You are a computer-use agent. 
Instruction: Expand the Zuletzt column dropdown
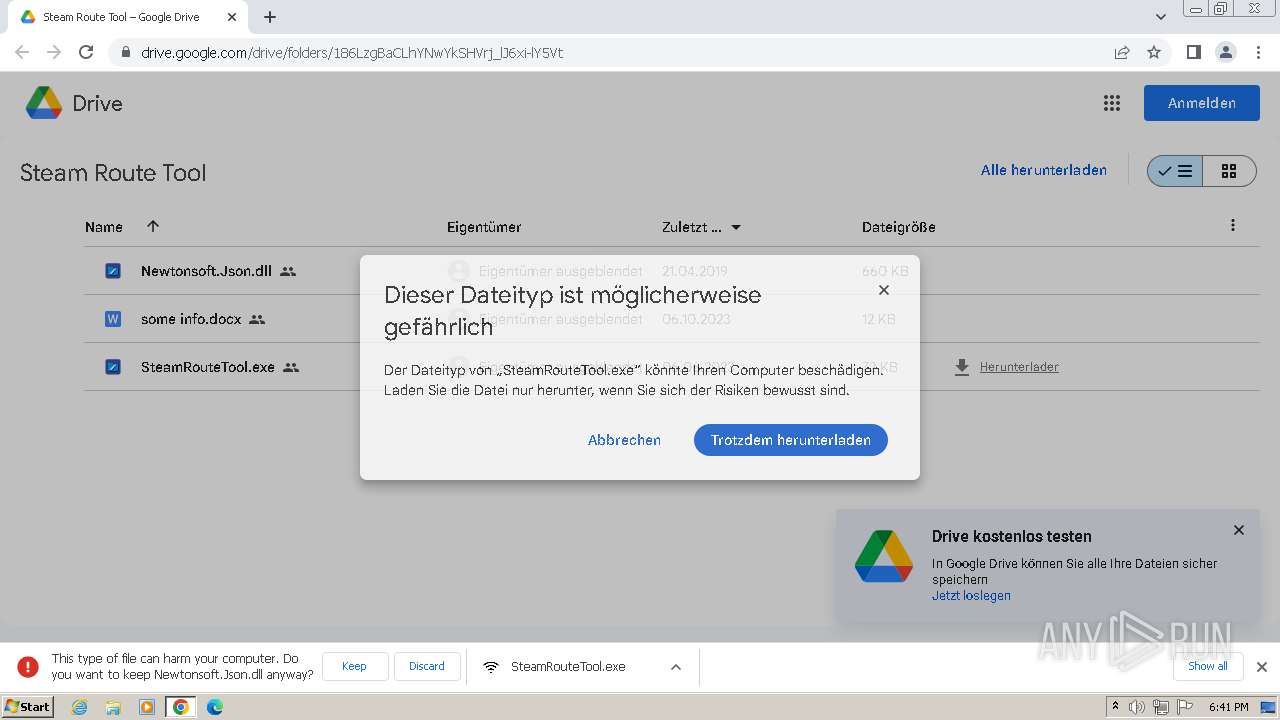(x=736, y=228)
